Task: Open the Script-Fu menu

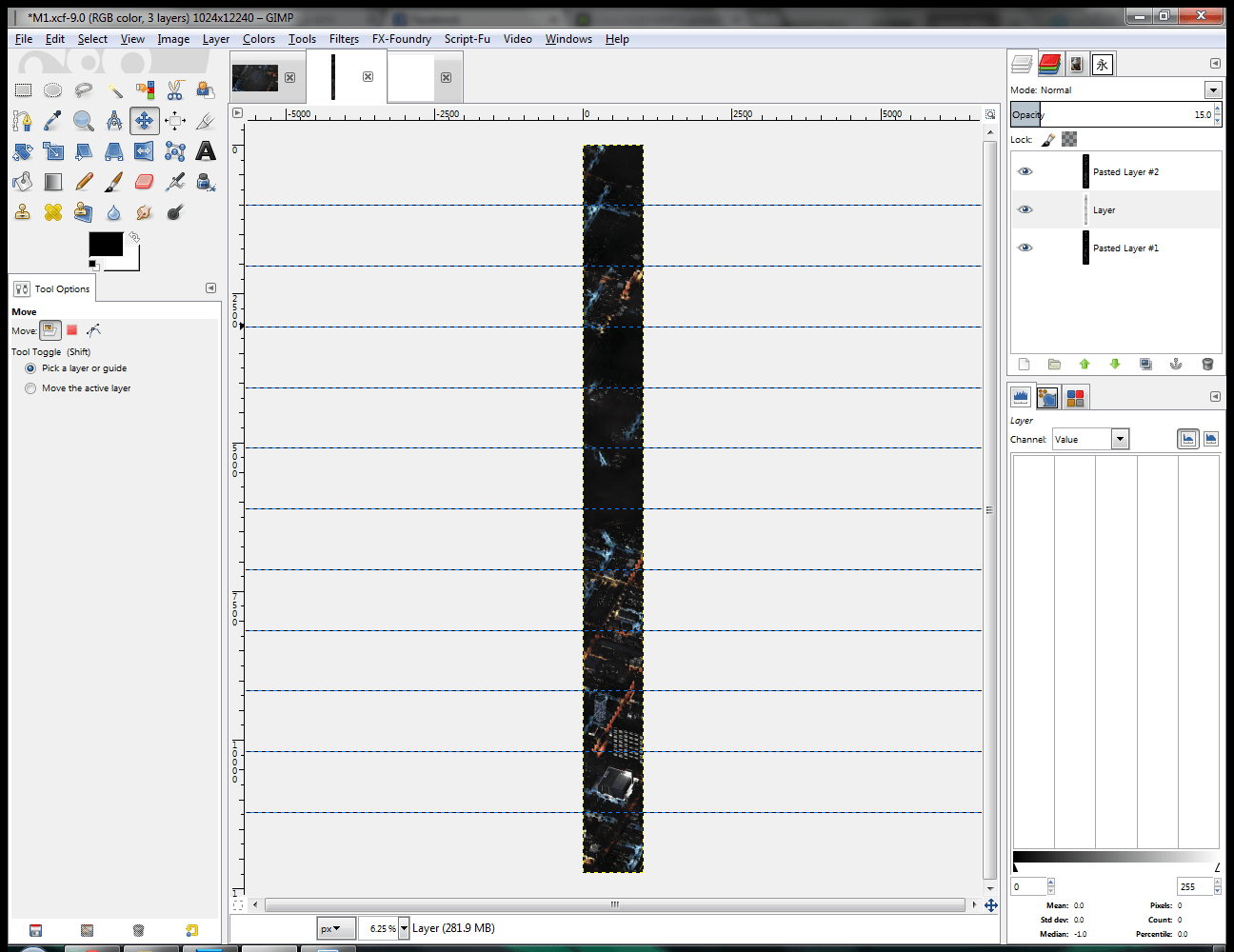Action: pos(467,39)
